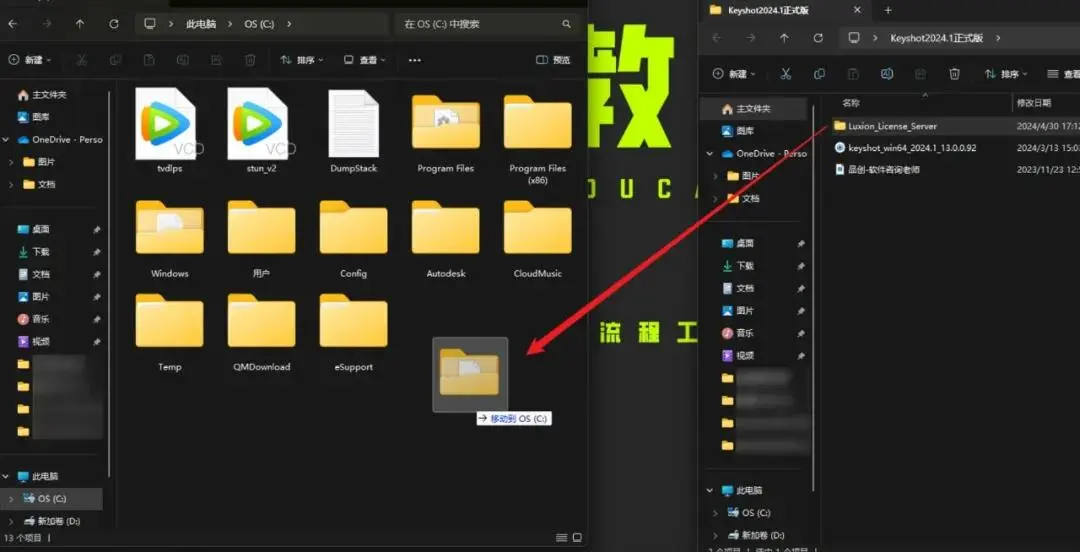The width and height of the screenshot is (1080, 552).
Task: Expand the 新加卷 (D:) tree node in left sidebar
Action: click(x=10, y=521)
